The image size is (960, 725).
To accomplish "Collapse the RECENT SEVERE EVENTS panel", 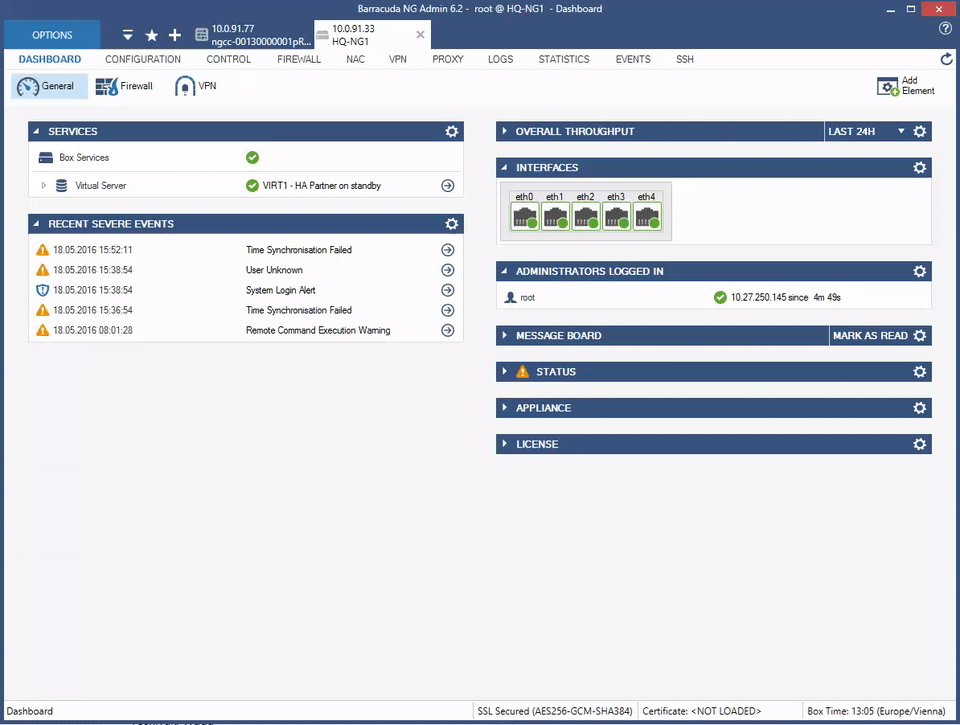I will pyautogui.click(x=36, y=224).
